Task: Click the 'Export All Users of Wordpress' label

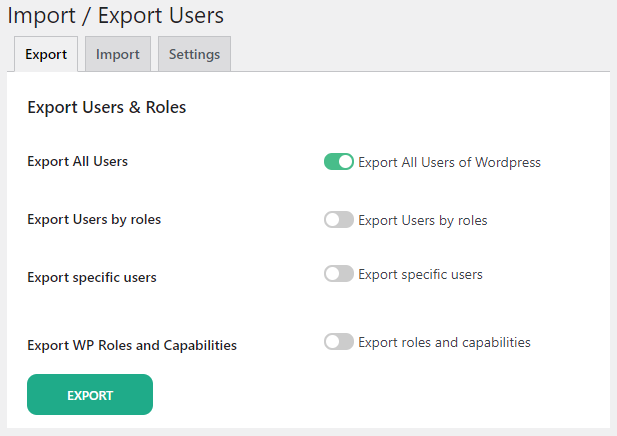Action: point(449,163)
